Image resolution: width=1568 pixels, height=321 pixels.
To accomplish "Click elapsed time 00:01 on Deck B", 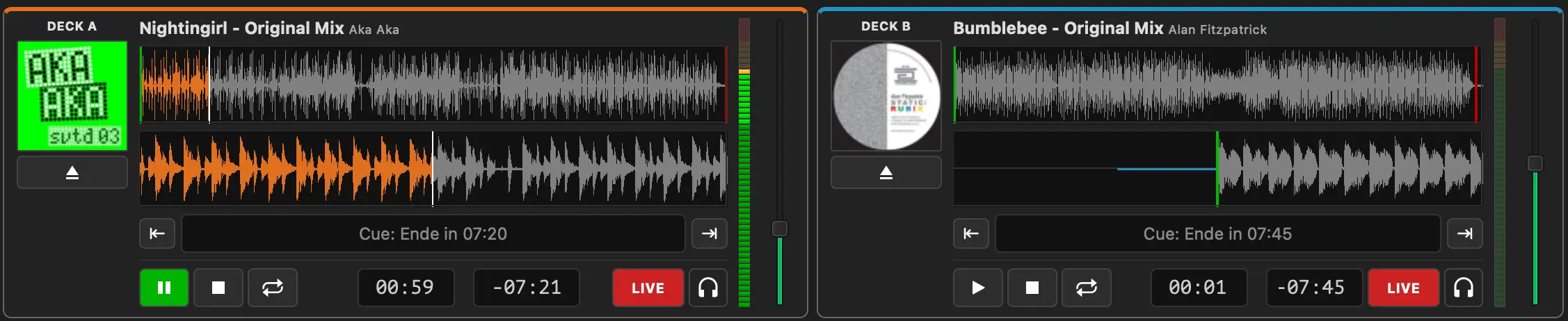I will (1199, 288).
